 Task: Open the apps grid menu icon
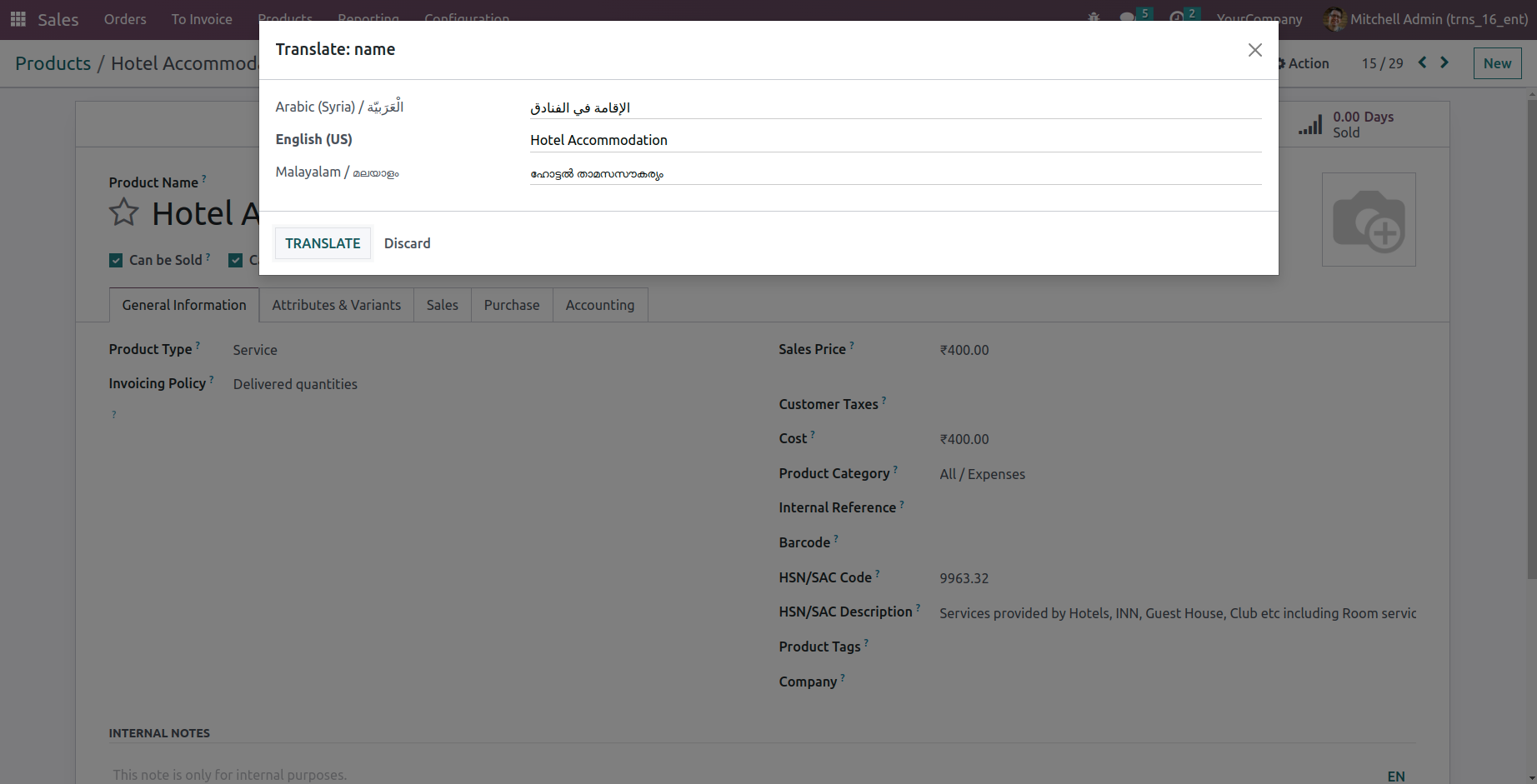point(18,18)
